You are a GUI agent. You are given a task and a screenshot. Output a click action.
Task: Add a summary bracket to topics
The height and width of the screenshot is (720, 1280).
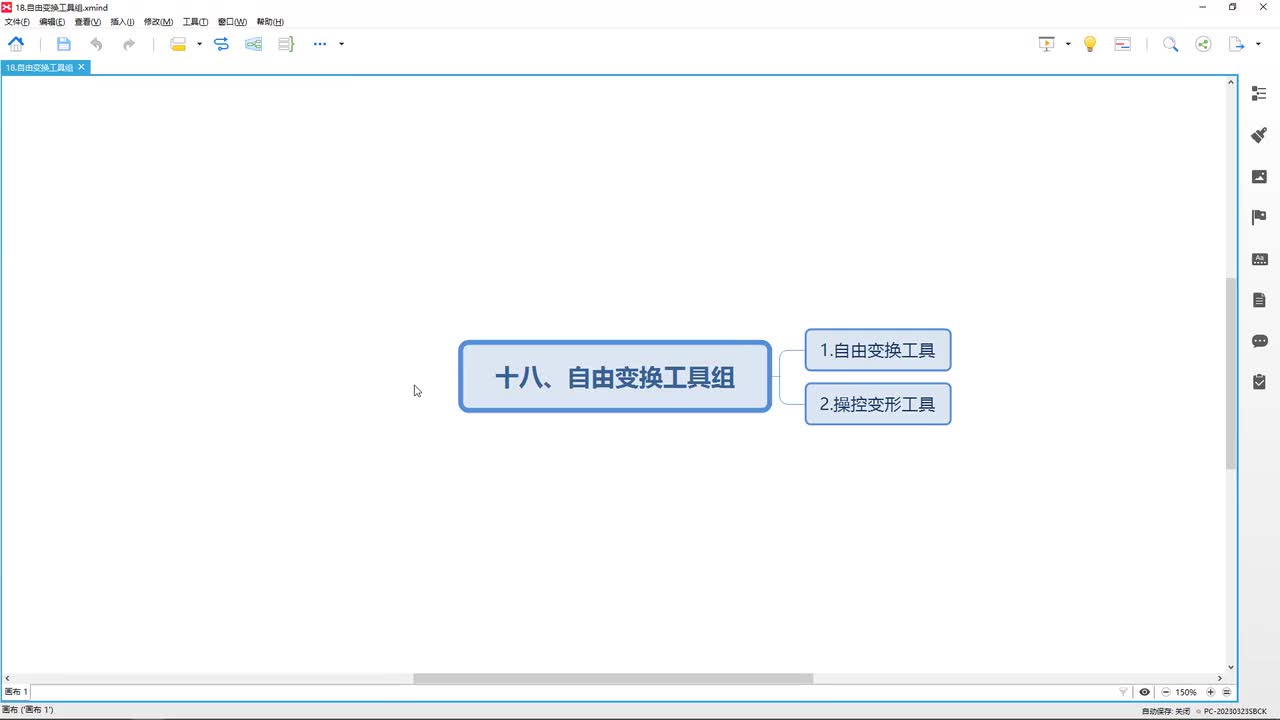coord(286,44)
